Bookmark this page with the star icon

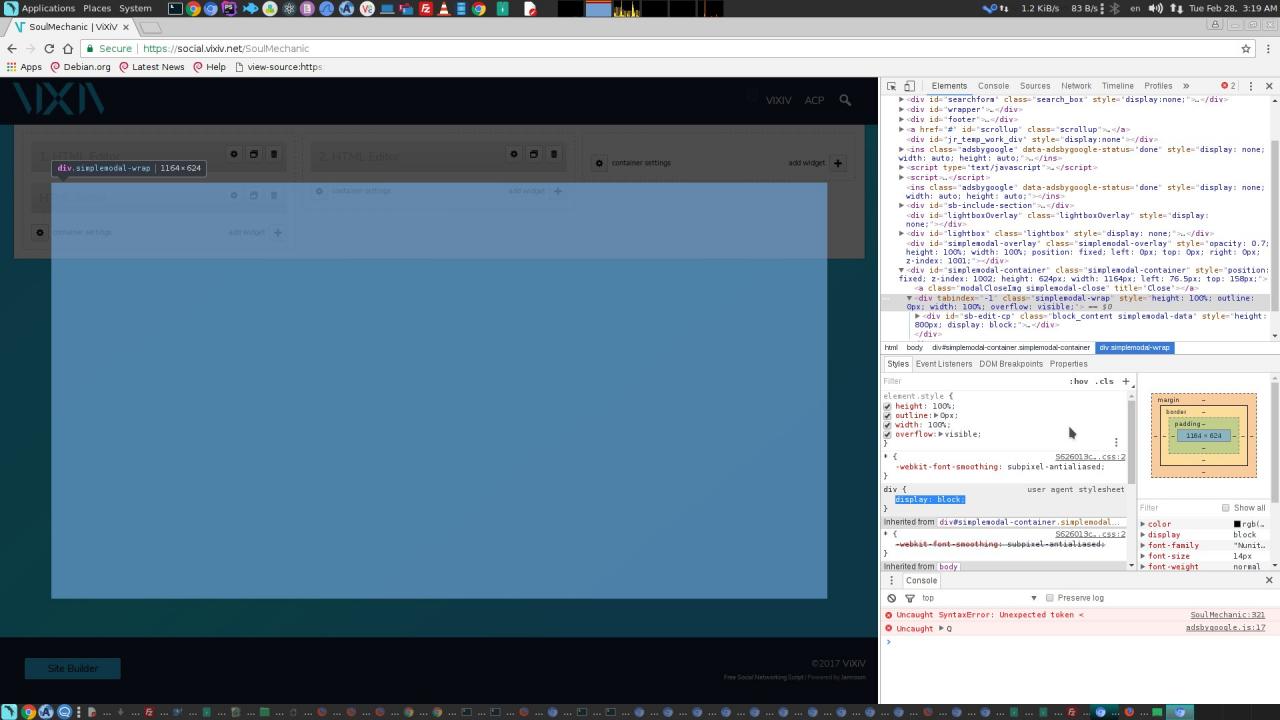(x=1245, y=48)
